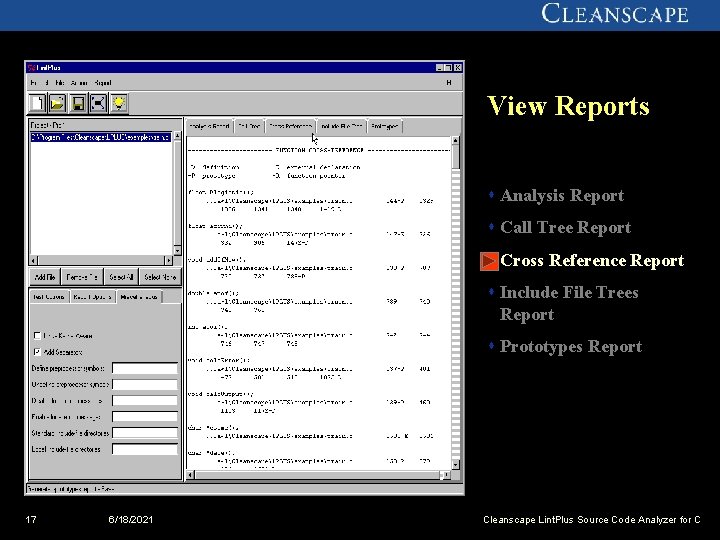Maximize the LintPlus window
The image size is (720, 540).
click(x=448, y=68)
